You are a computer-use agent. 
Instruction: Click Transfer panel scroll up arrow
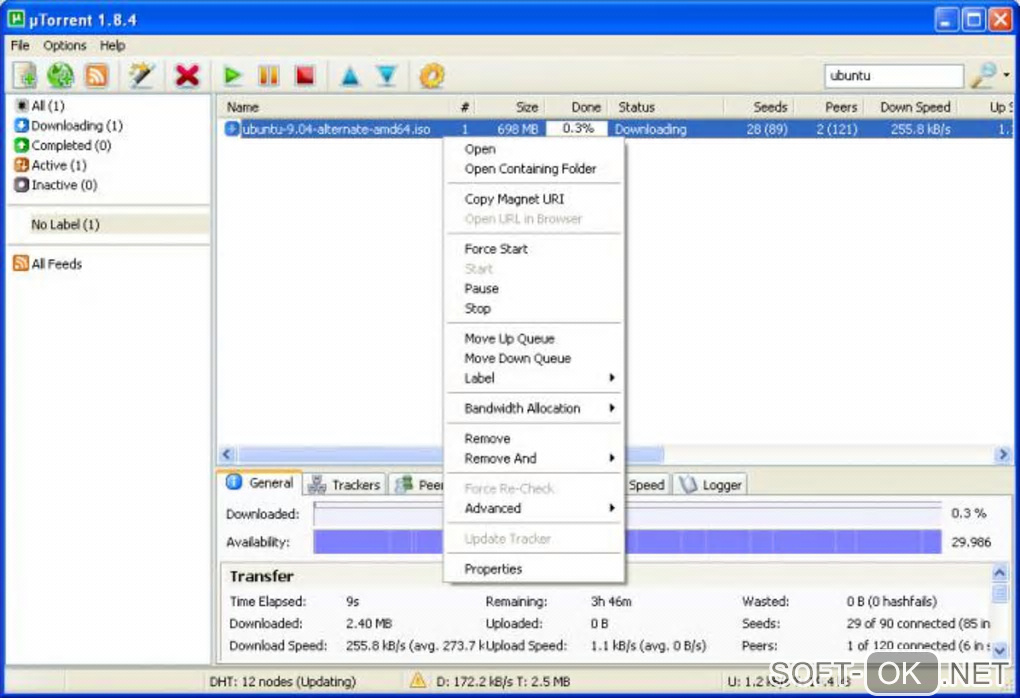tap(1000, 572)
